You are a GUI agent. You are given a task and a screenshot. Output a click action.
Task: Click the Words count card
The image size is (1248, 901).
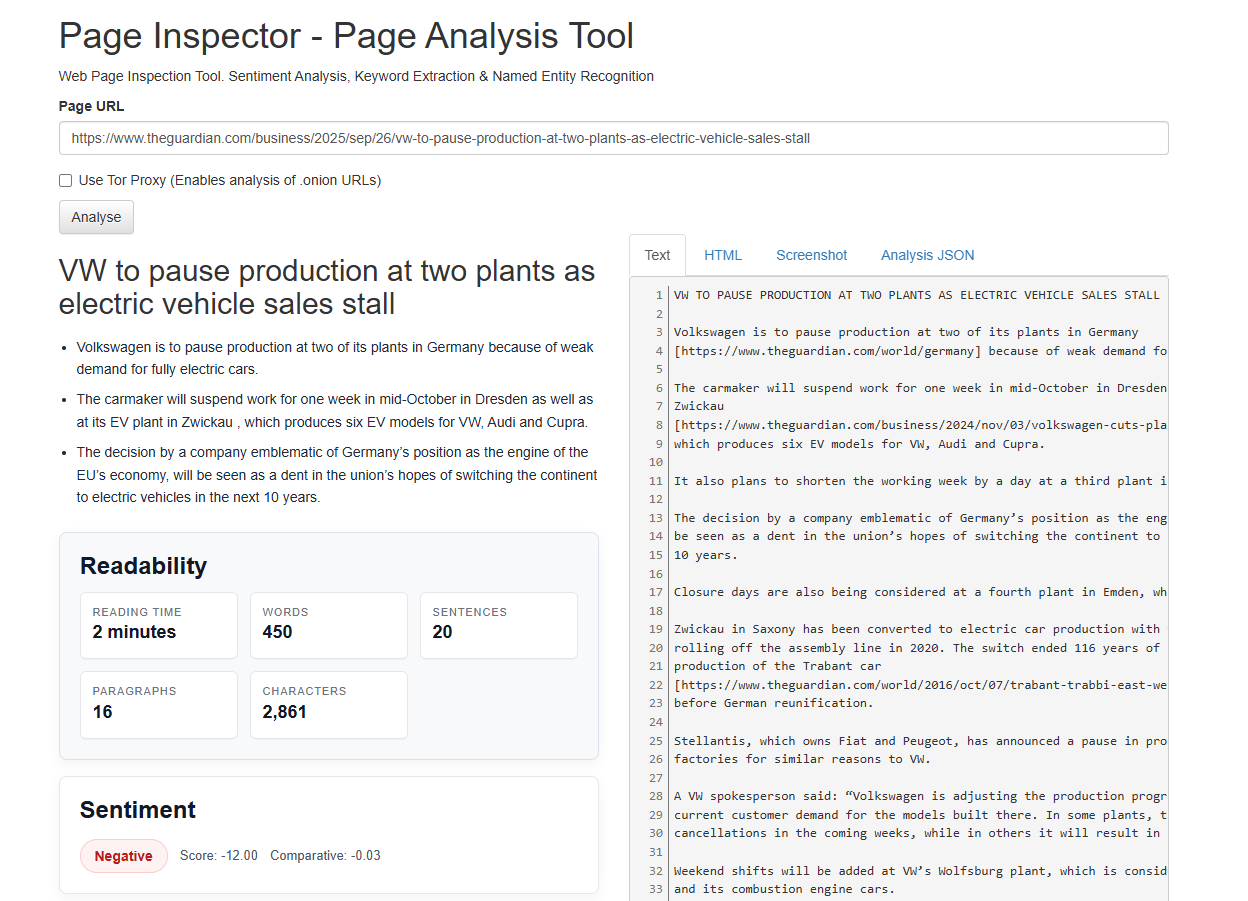pos(328,625)
